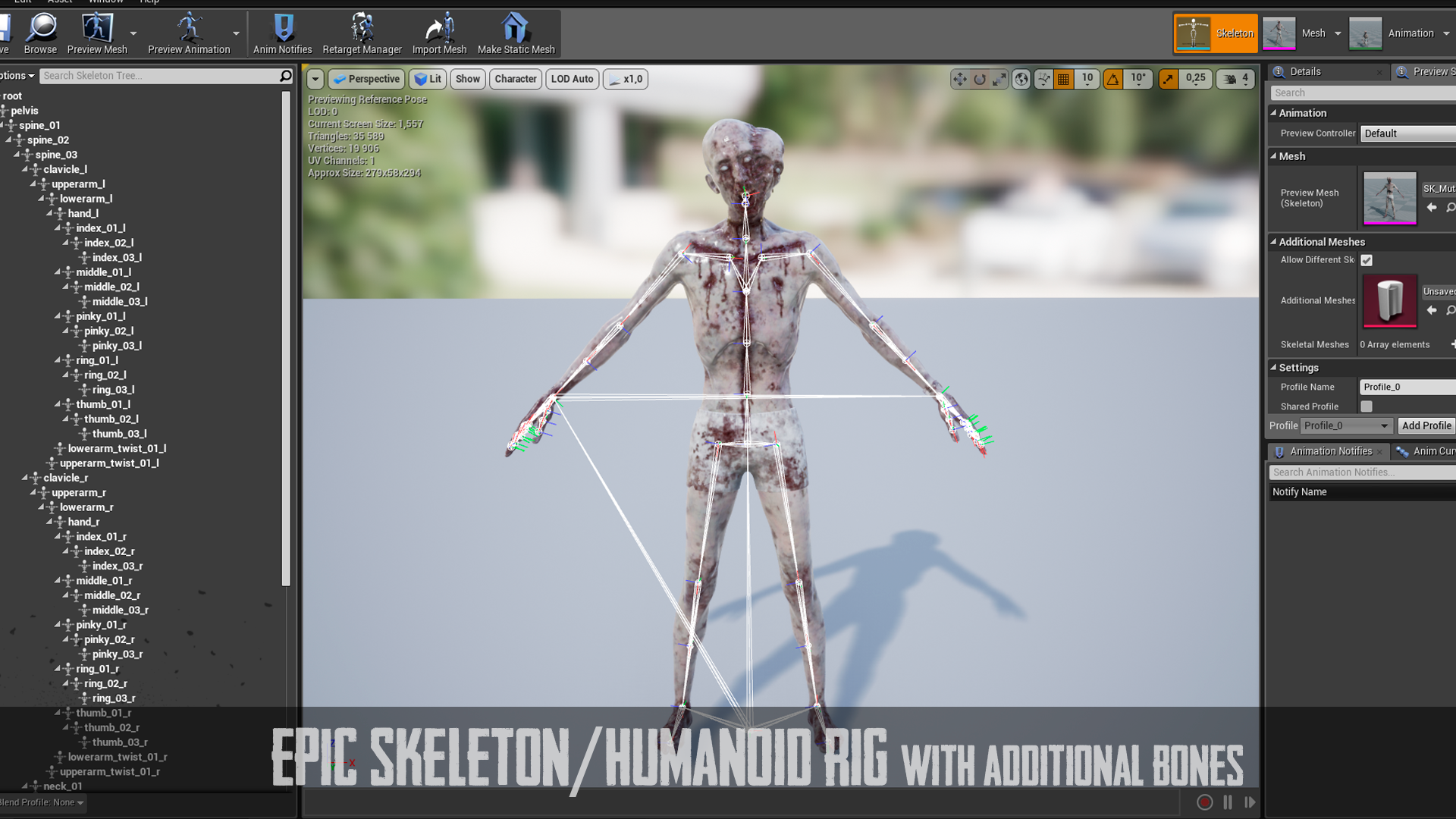
Task: Uncheck Allow Different Skeletons checkbox
Action: coord(1367,260)
